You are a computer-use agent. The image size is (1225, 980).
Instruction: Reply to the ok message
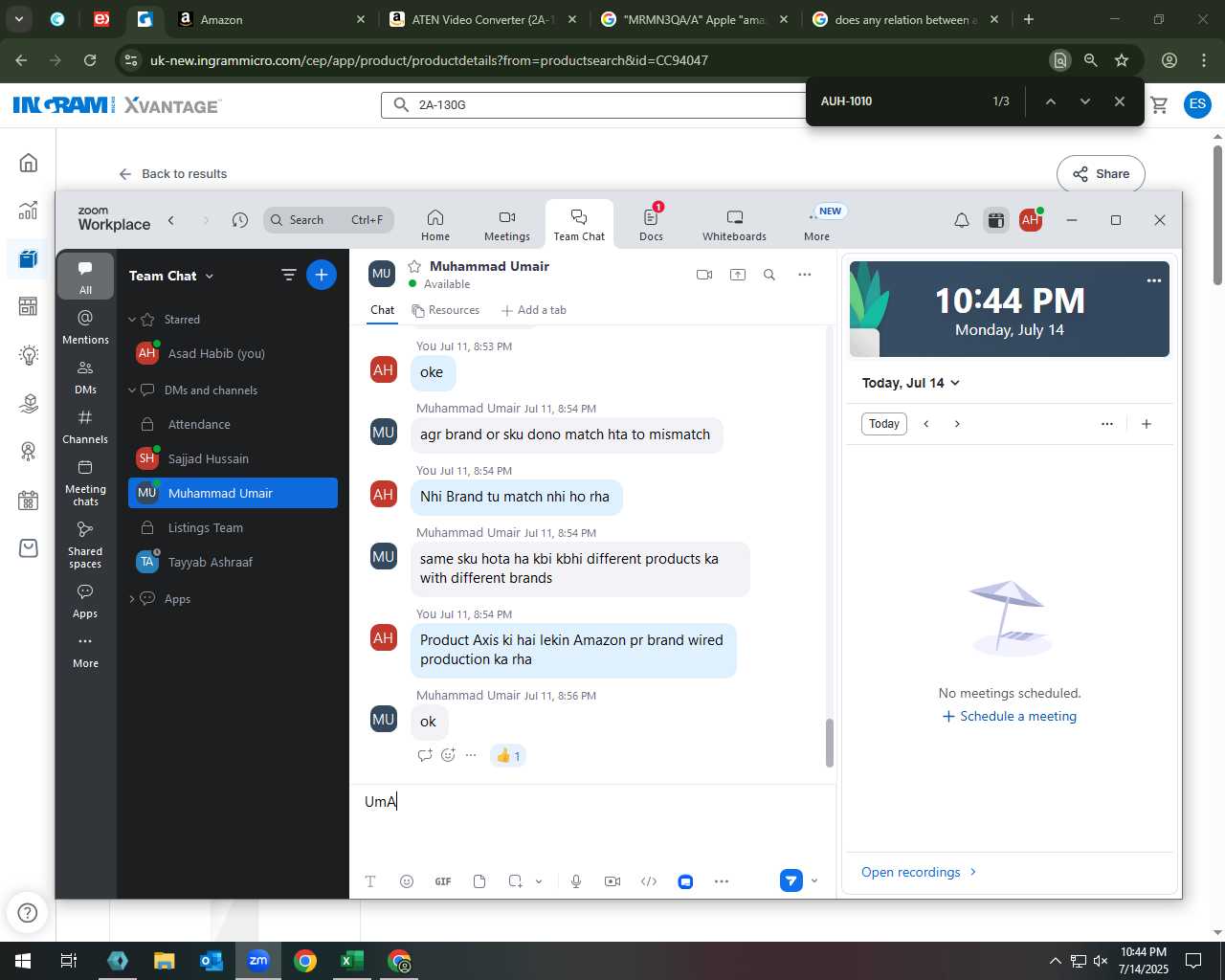point(425,755)
